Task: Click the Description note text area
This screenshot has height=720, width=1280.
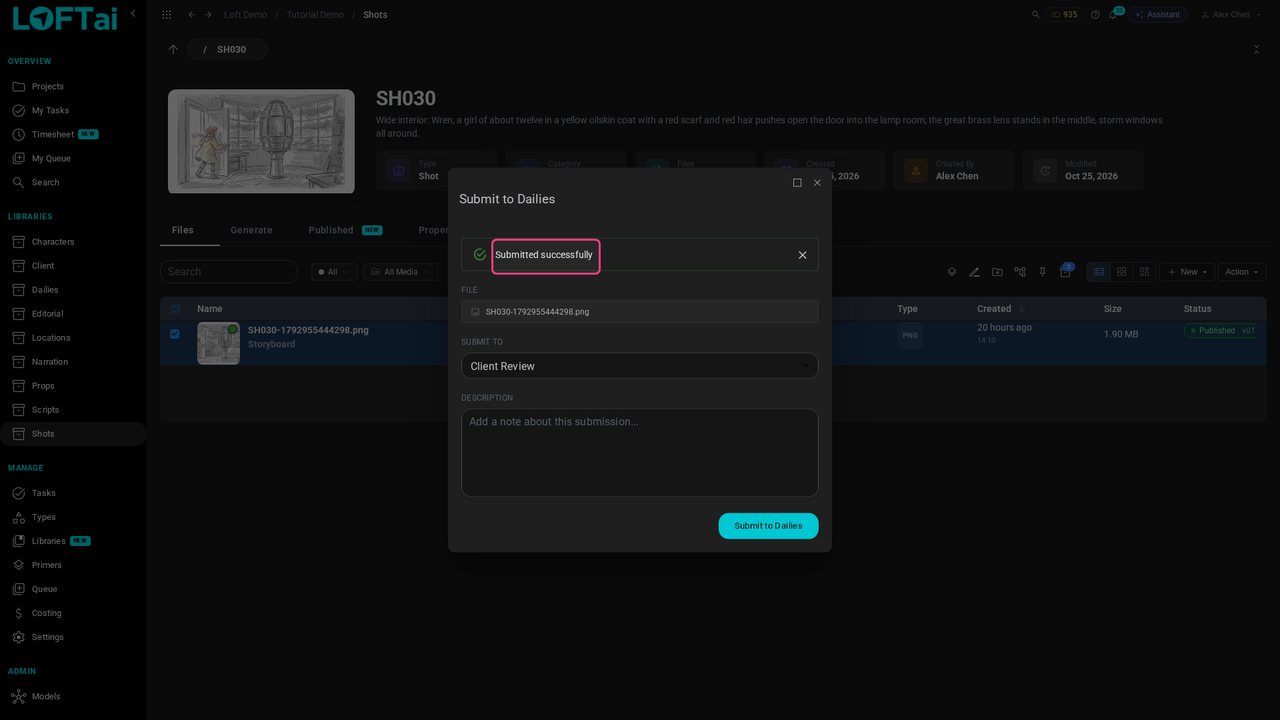Action: 640,452
